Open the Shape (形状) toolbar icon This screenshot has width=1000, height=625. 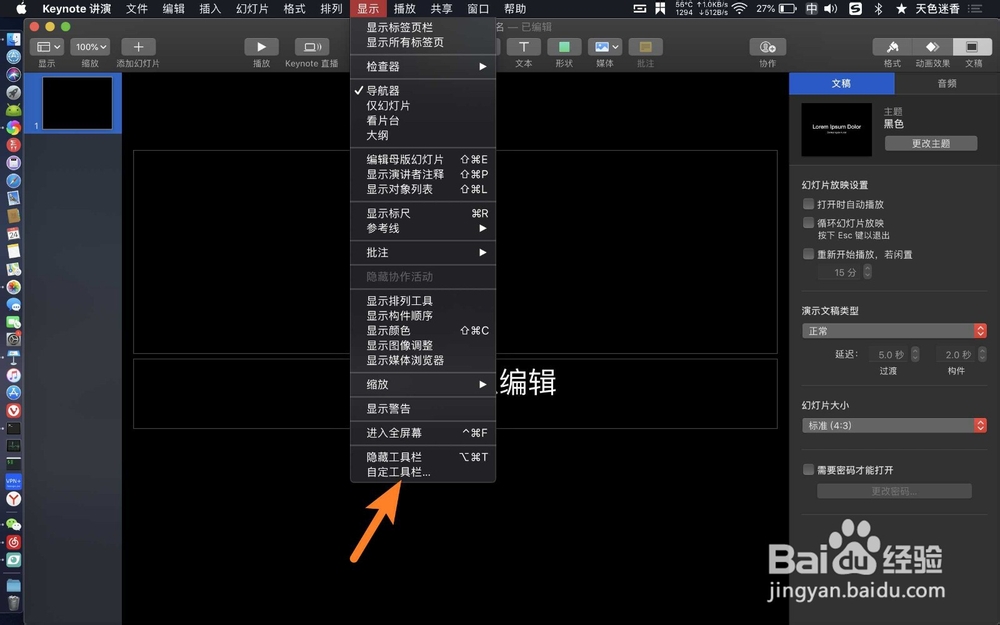[x=564, y=47]
